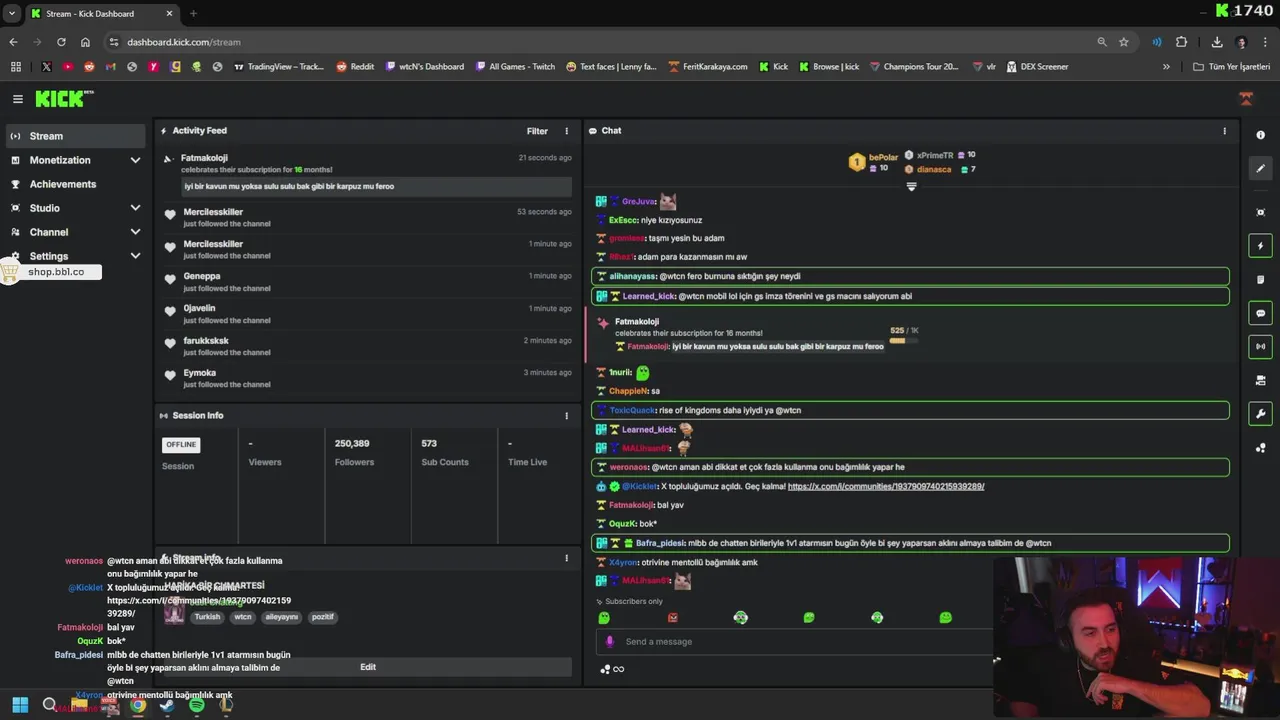
Task: Open the Stream Info three-dot menu
Action: coord(566,559)
